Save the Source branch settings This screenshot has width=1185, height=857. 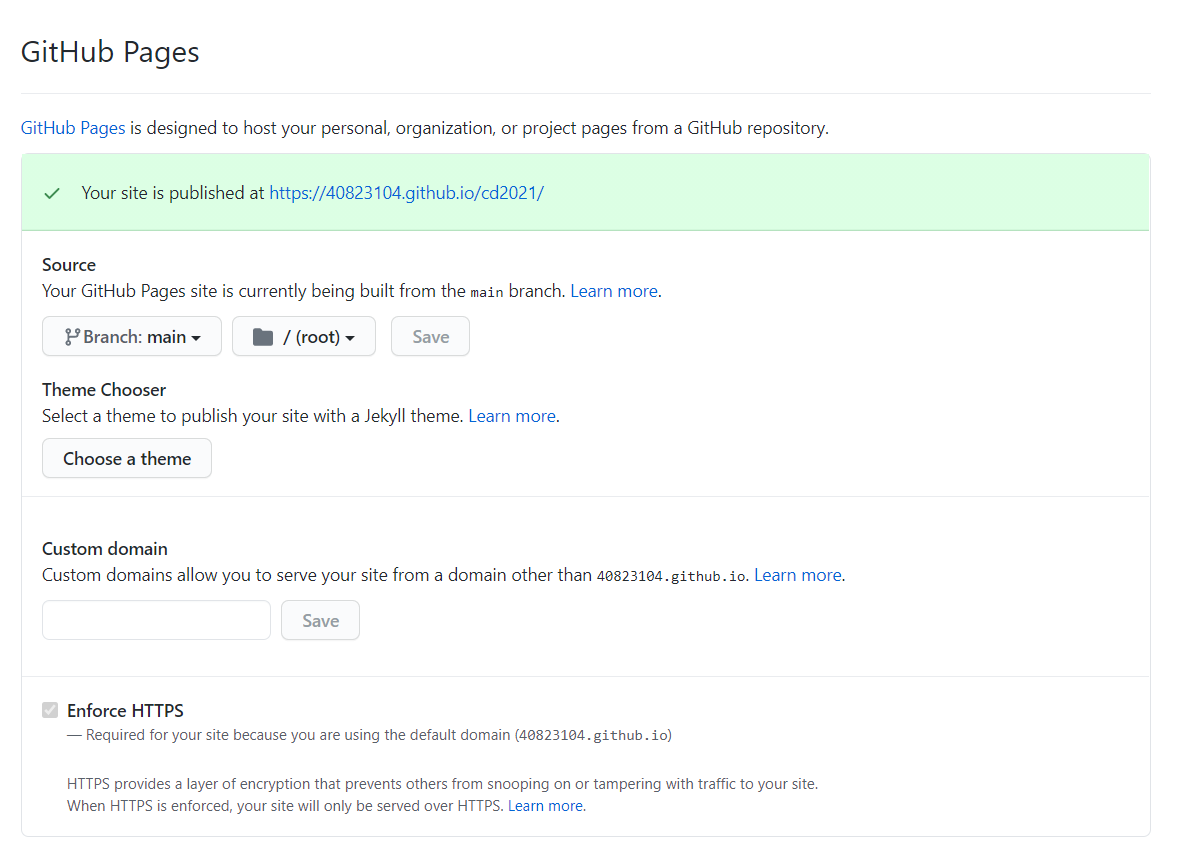430,336
